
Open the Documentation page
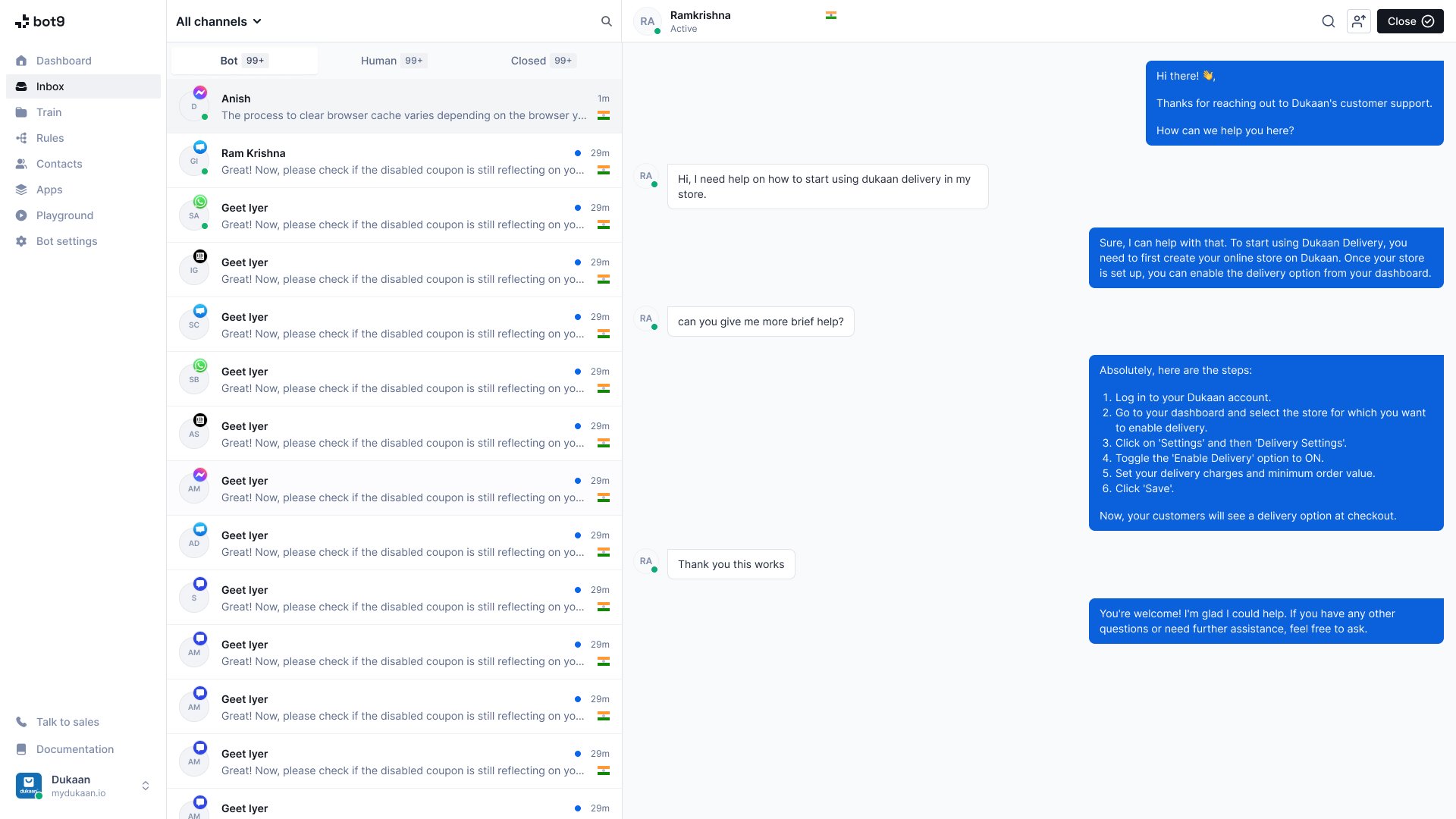tap(74, 749)
